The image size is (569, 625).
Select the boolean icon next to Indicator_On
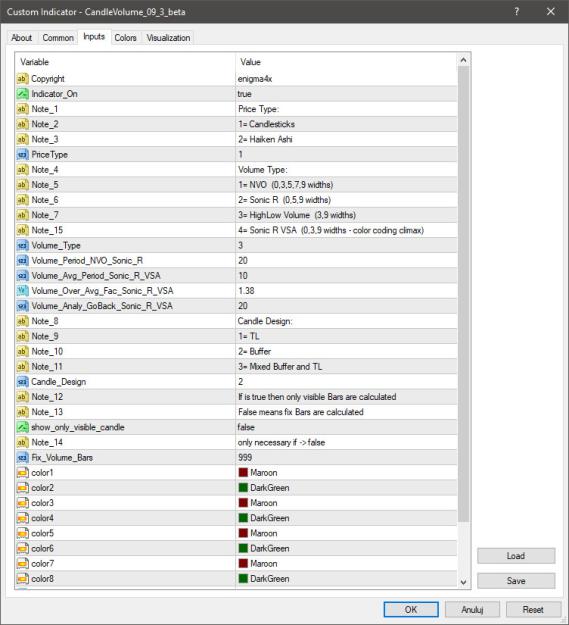coord(23,94)
